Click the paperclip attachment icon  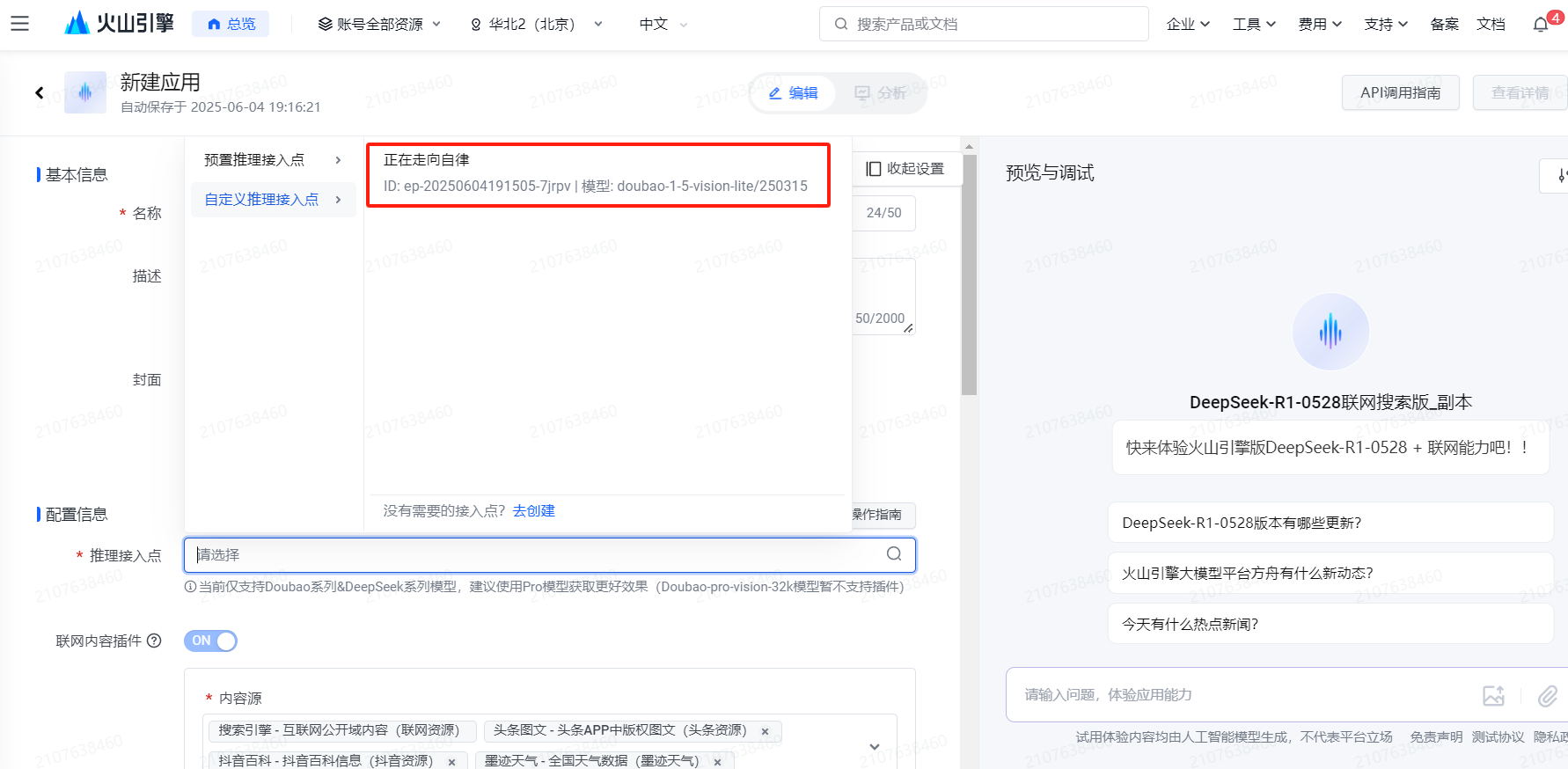[x=1547, y=695]
